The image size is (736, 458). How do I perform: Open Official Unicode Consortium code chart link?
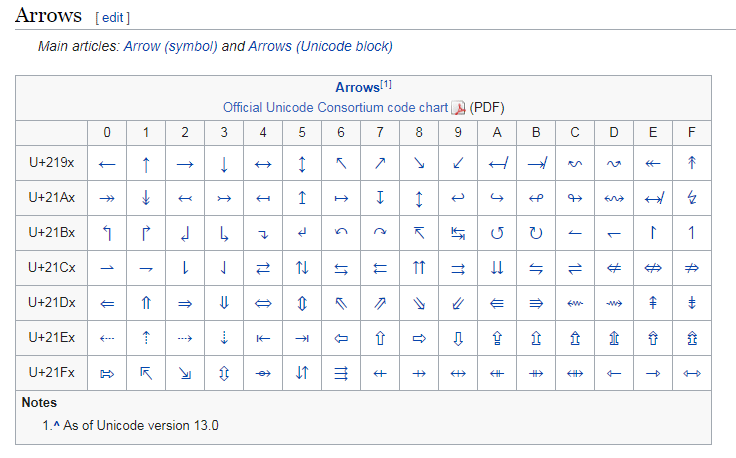pyautogui.click(x=335, y=107)
